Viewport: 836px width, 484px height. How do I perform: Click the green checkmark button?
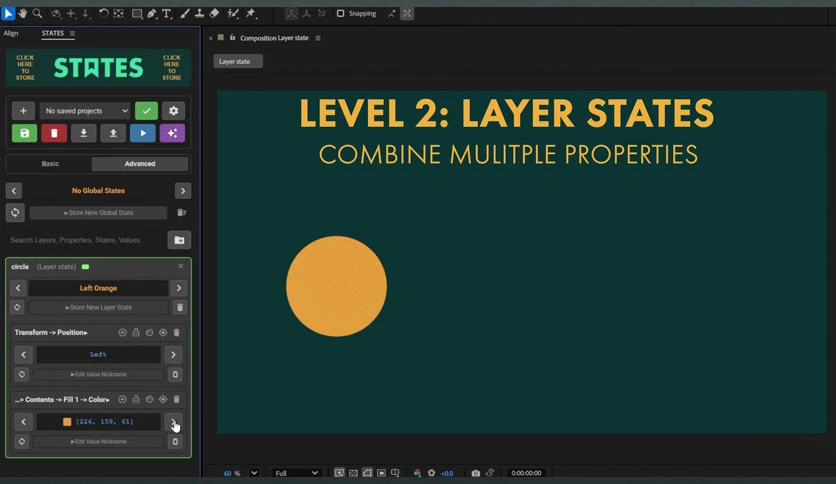[146, 110]
